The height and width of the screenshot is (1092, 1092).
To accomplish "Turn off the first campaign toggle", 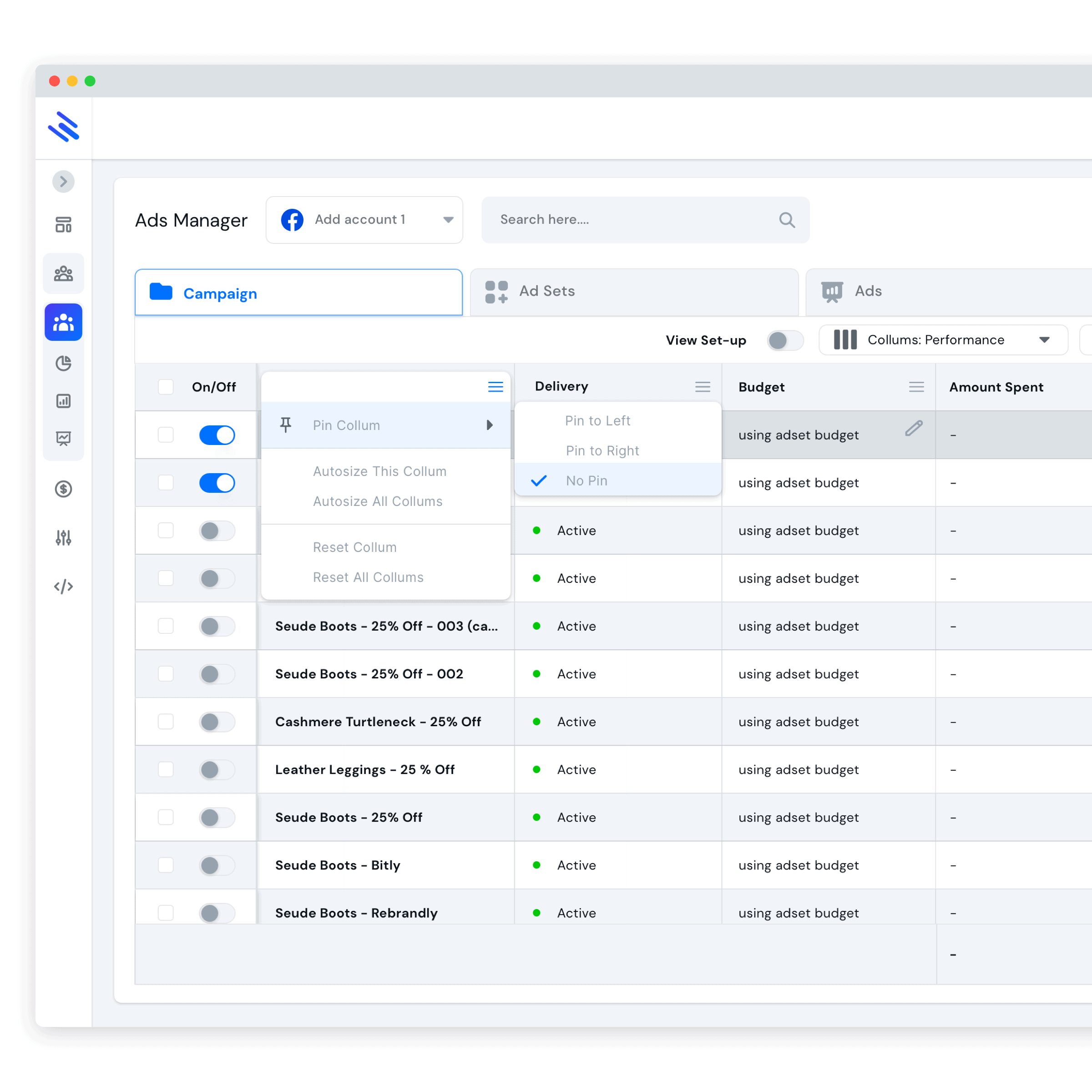I will [x=217, y=435].
